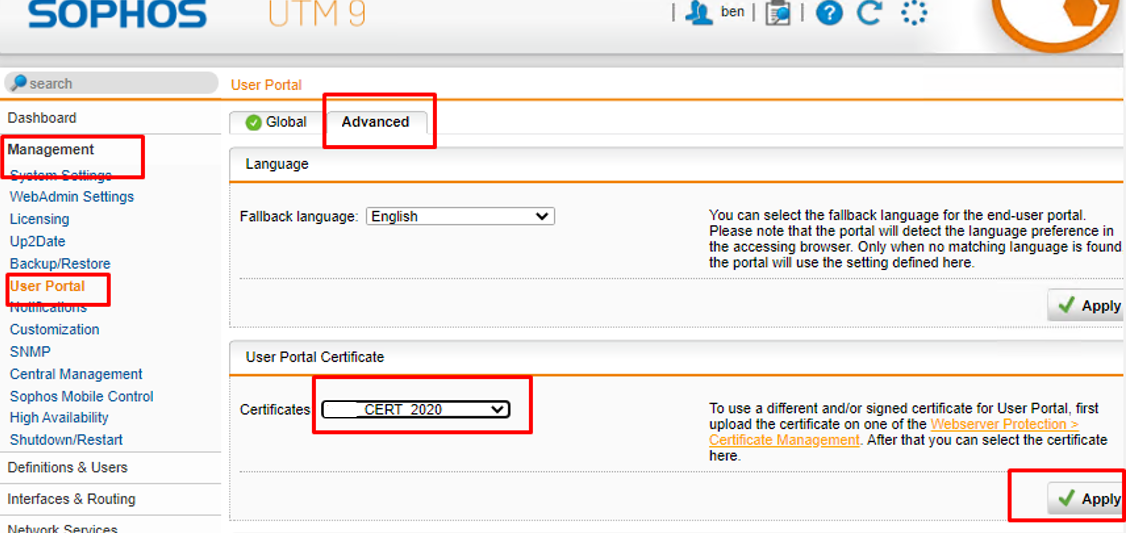Open Backup/Restore

click(x=60, y=264)
